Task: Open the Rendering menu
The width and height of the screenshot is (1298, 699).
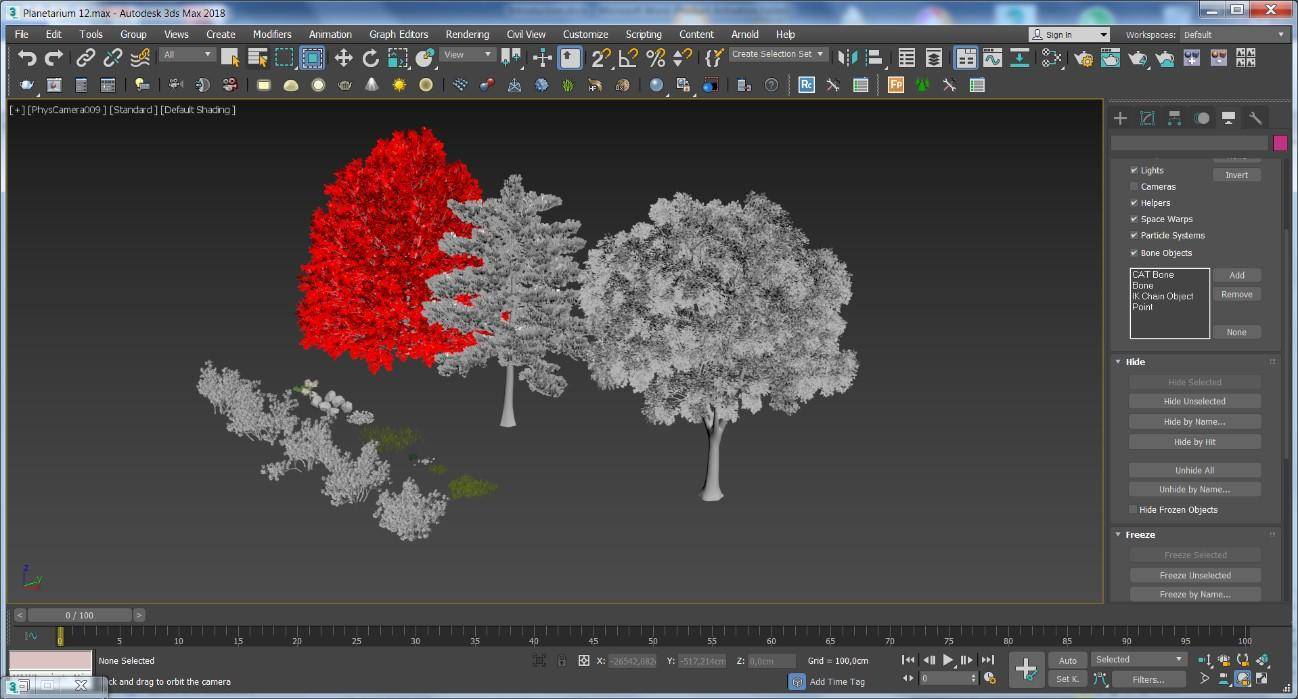Action: click(467, 34)
